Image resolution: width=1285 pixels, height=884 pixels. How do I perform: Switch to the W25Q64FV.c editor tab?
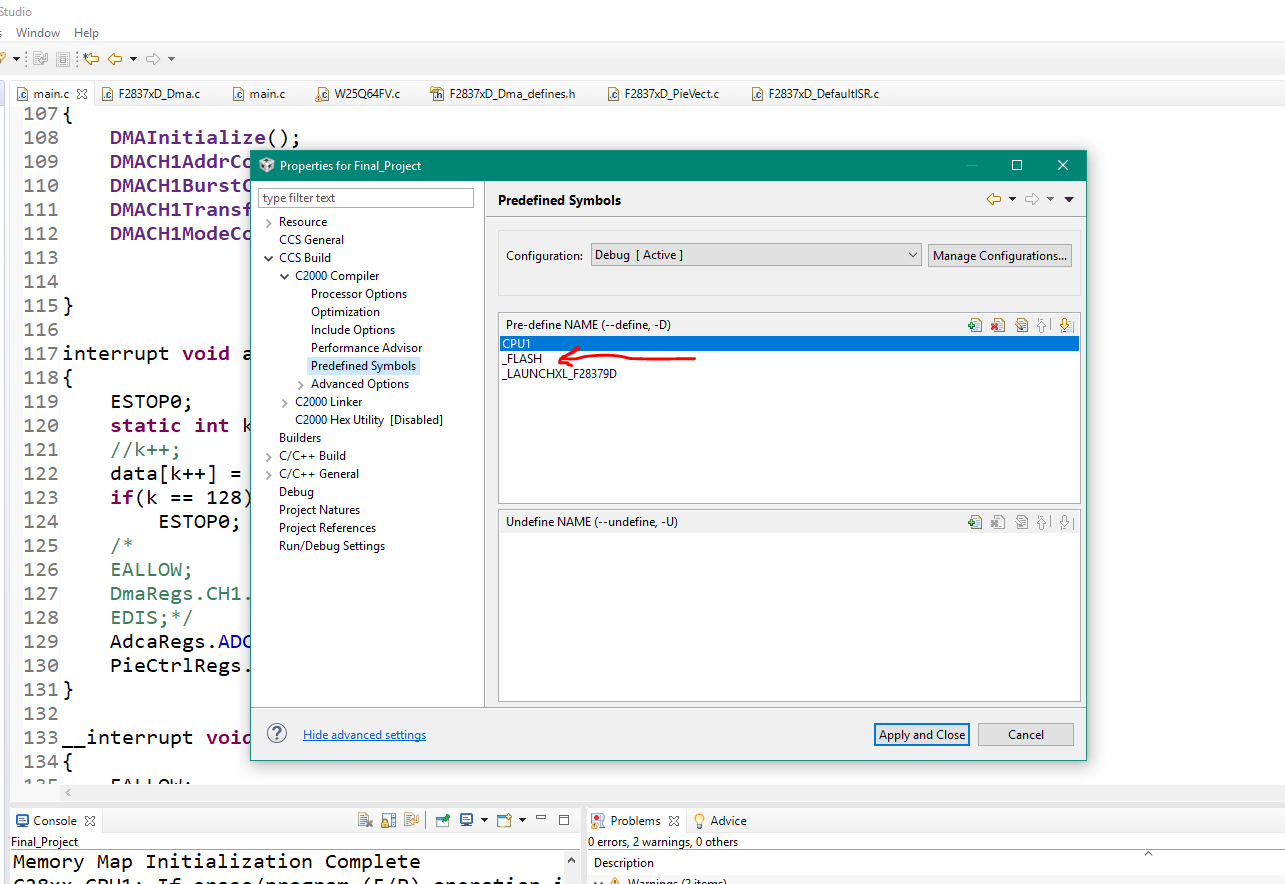click(366, 94)
